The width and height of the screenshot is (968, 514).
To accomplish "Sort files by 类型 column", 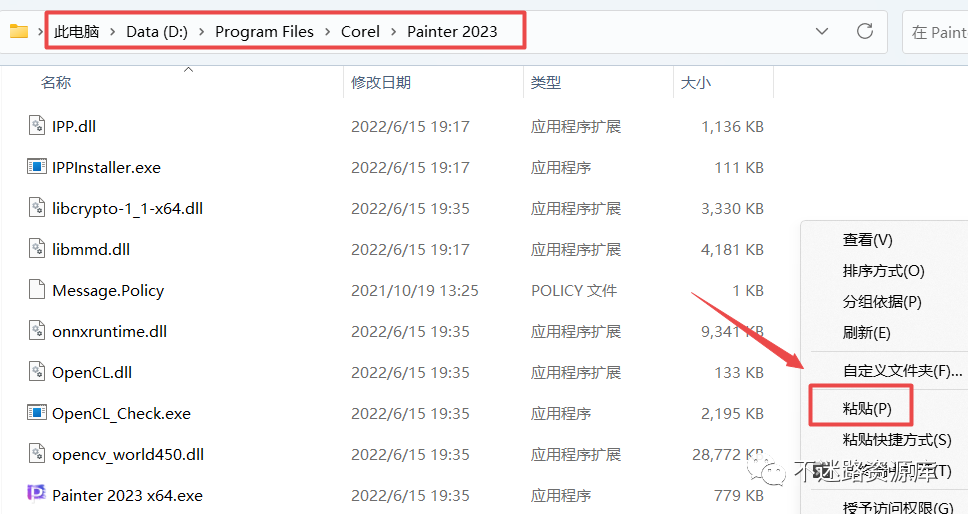I will 546,82.
